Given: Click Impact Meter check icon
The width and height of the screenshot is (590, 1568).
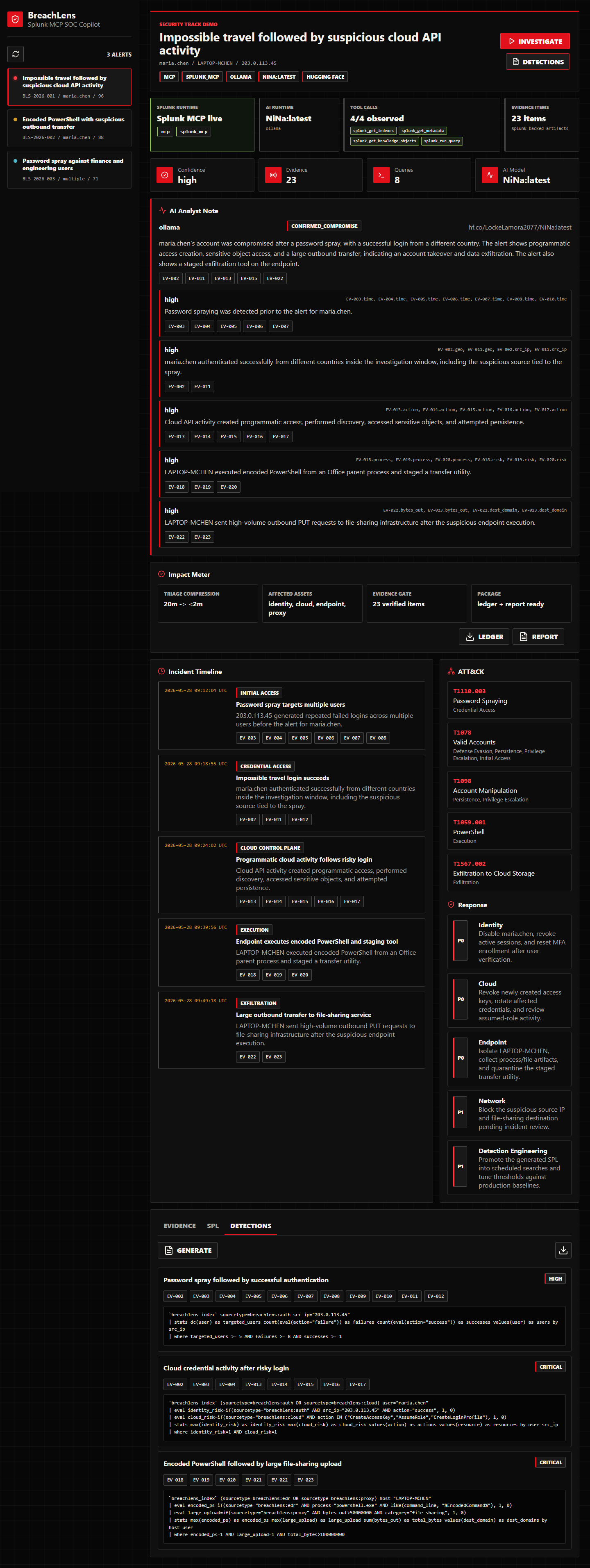Looking at the screenshot, I should click(x=161, y=574).
